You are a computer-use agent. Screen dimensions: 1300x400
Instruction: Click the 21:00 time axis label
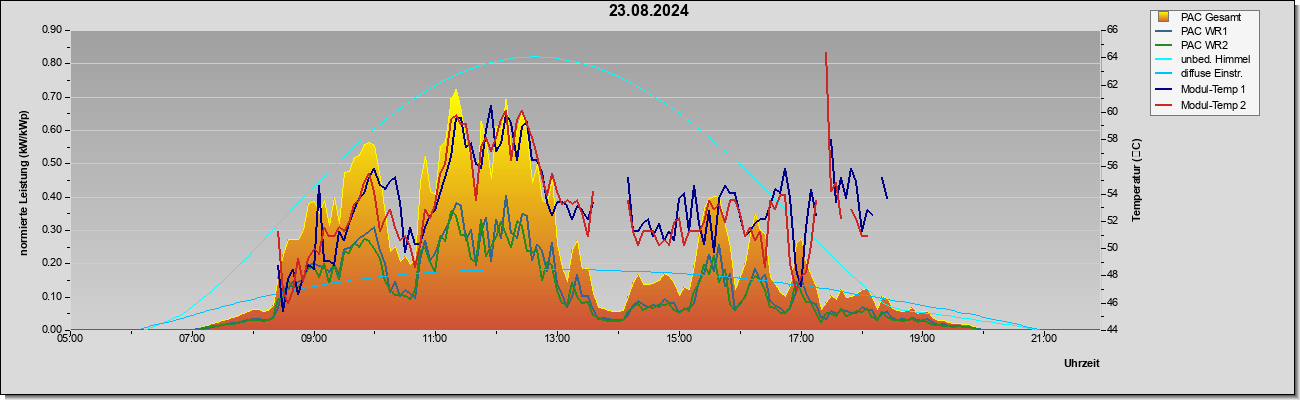click(x=1043, y=338)
